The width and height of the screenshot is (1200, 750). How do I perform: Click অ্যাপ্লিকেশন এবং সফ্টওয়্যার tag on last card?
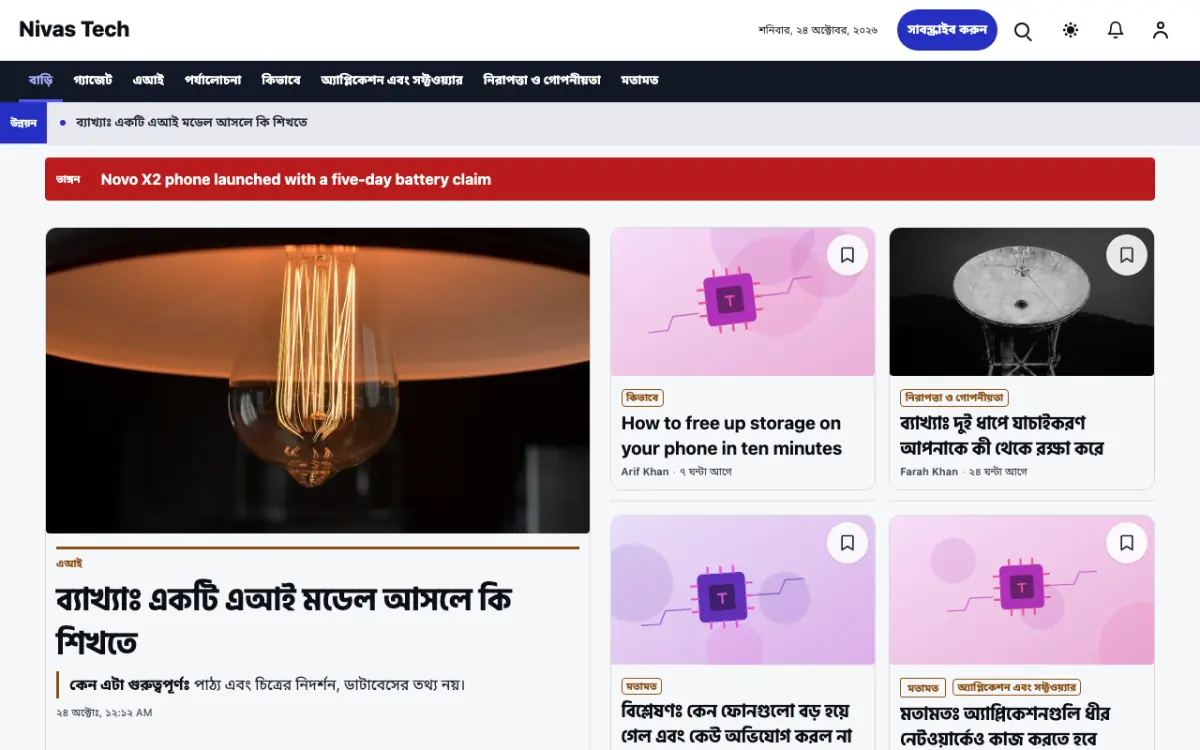click(x=1016, y=688)
